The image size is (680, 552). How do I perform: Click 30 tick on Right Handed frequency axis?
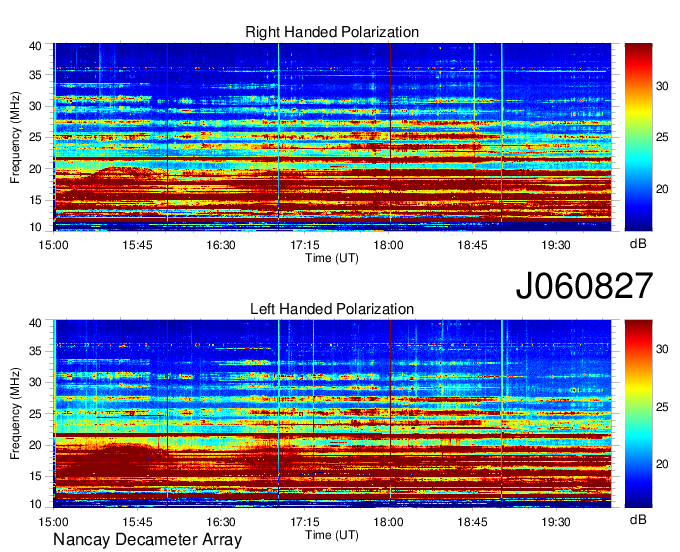click(x=35, y=106)
